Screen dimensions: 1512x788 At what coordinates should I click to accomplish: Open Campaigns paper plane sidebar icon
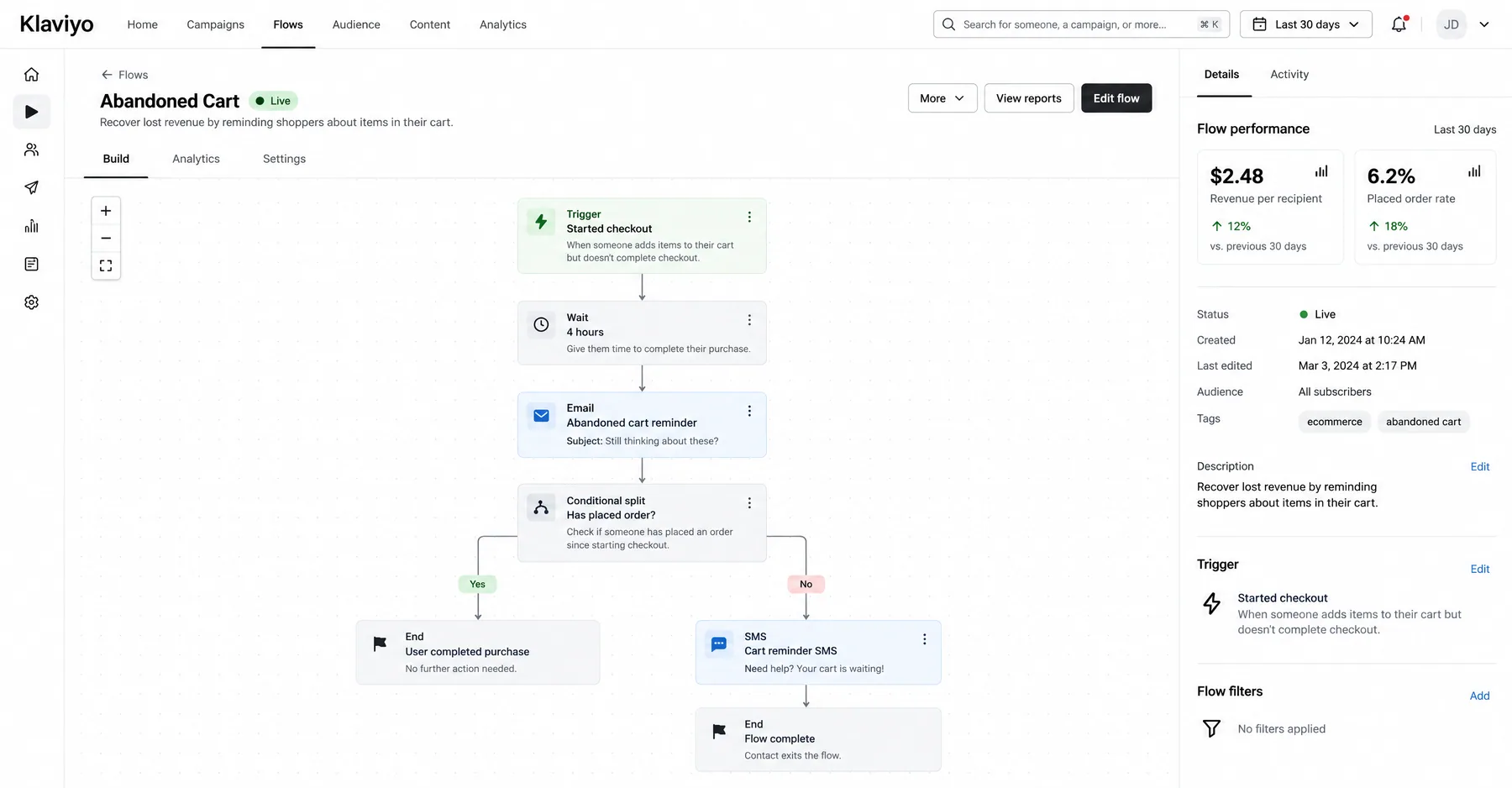click(x=31, y=187)
